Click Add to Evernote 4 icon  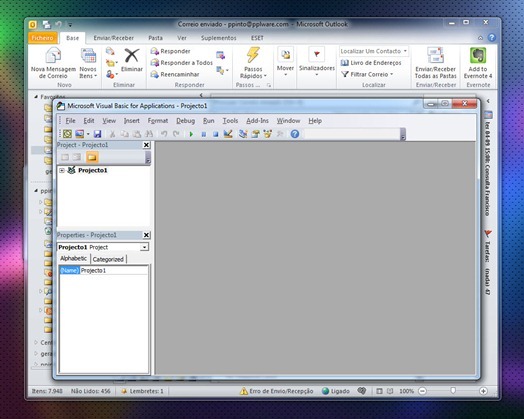pos(478,63)
